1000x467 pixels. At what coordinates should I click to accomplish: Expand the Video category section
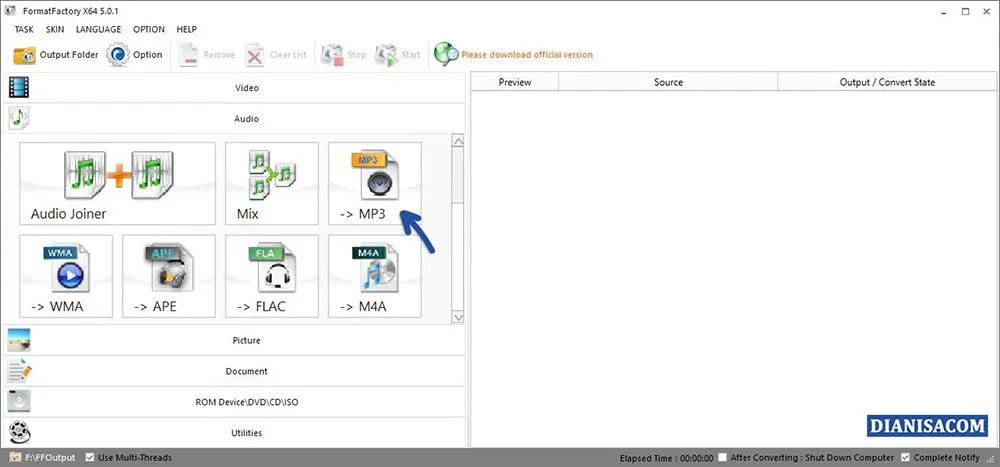pyautogui.click(x=235, y=87)
